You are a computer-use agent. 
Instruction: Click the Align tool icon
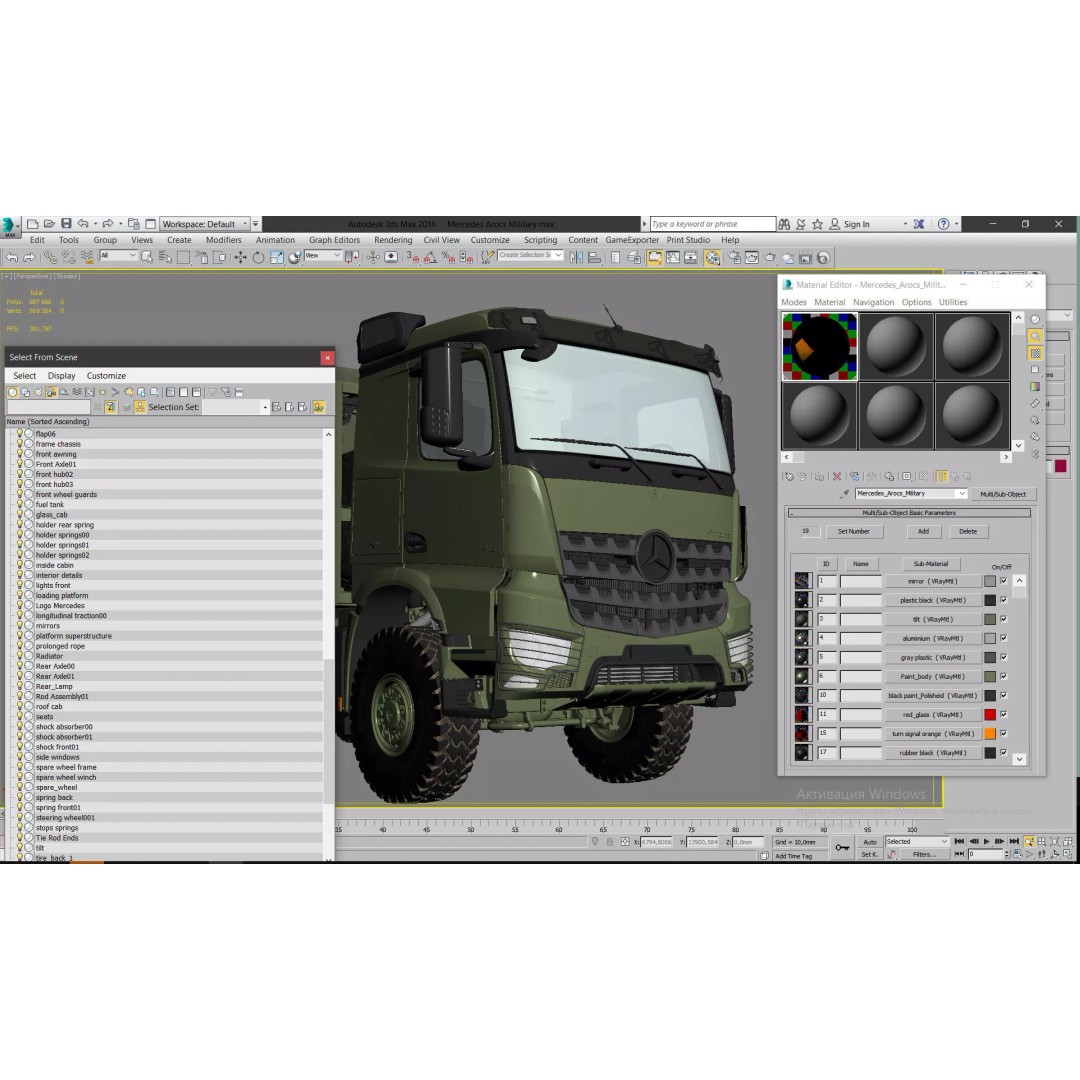(x=594, y=258)
